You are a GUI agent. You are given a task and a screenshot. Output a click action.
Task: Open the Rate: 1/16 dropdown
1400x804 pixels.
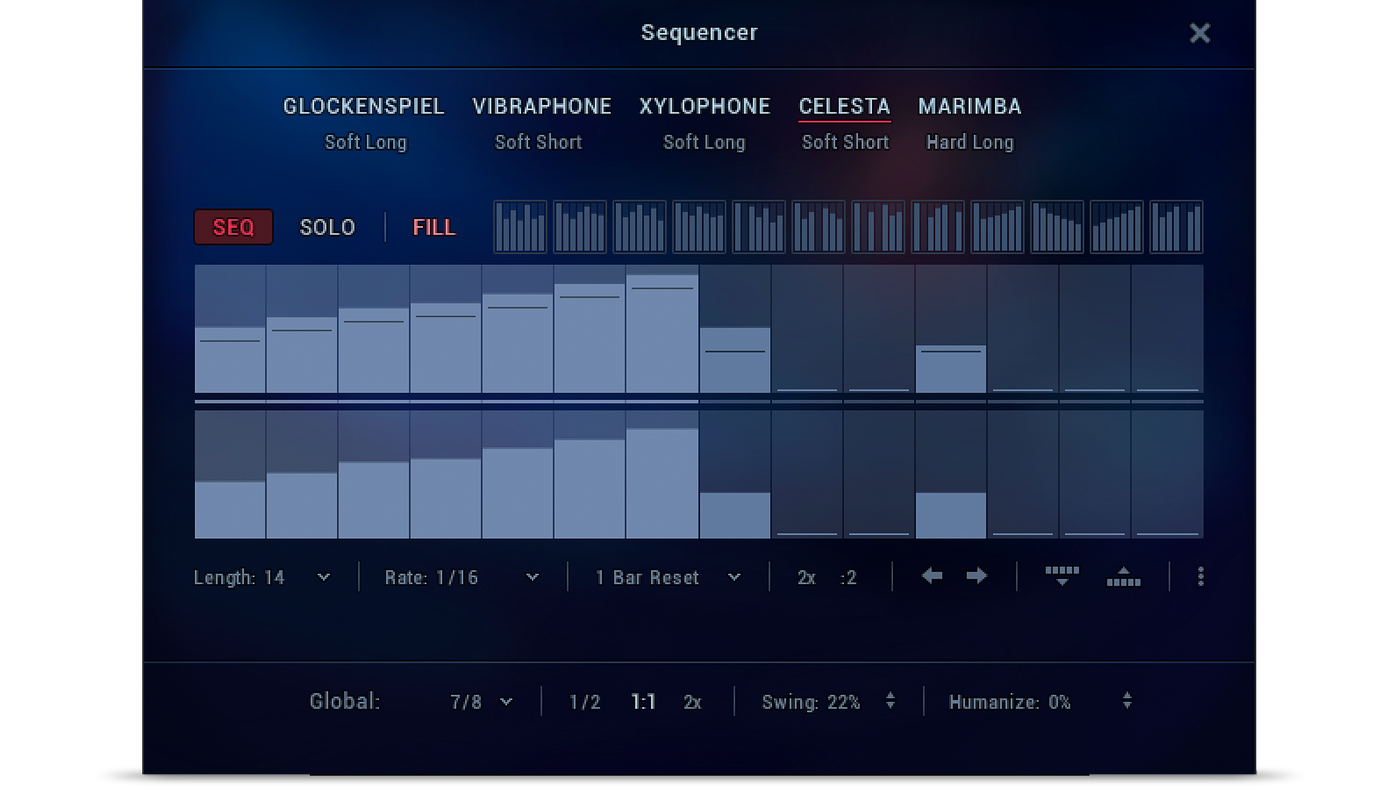[462, 577]
